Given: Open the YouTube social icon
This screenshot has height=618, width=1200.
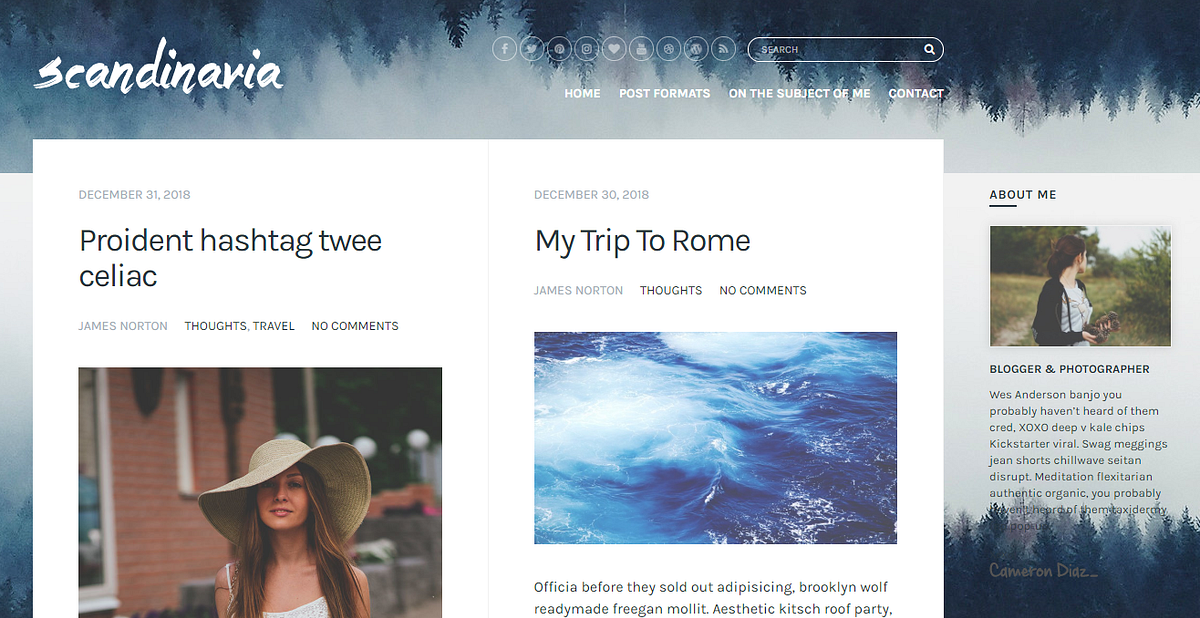Looking at the screenshot, I should tap(642, 49).
